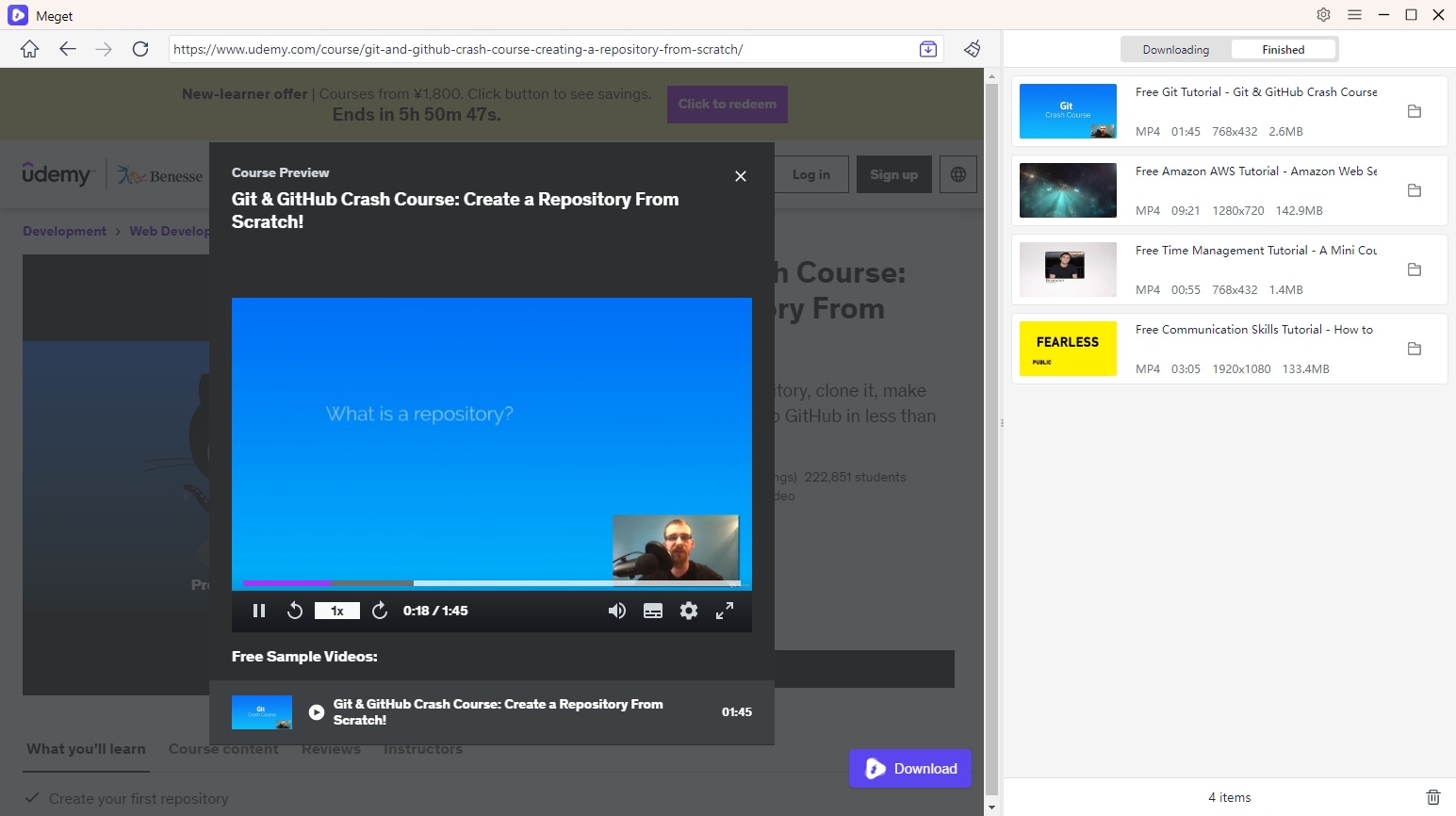1456x816 pixels.
Task: Click the Log in button
Action: click(811, 174)
